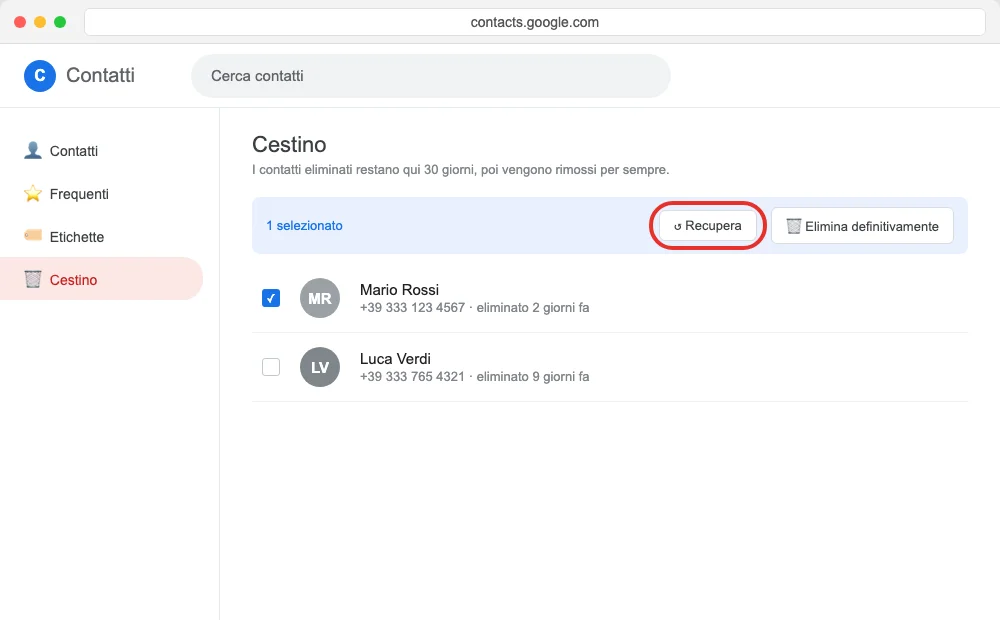
Task: Select Cestino in the sidebar
Action: (101, 279)
